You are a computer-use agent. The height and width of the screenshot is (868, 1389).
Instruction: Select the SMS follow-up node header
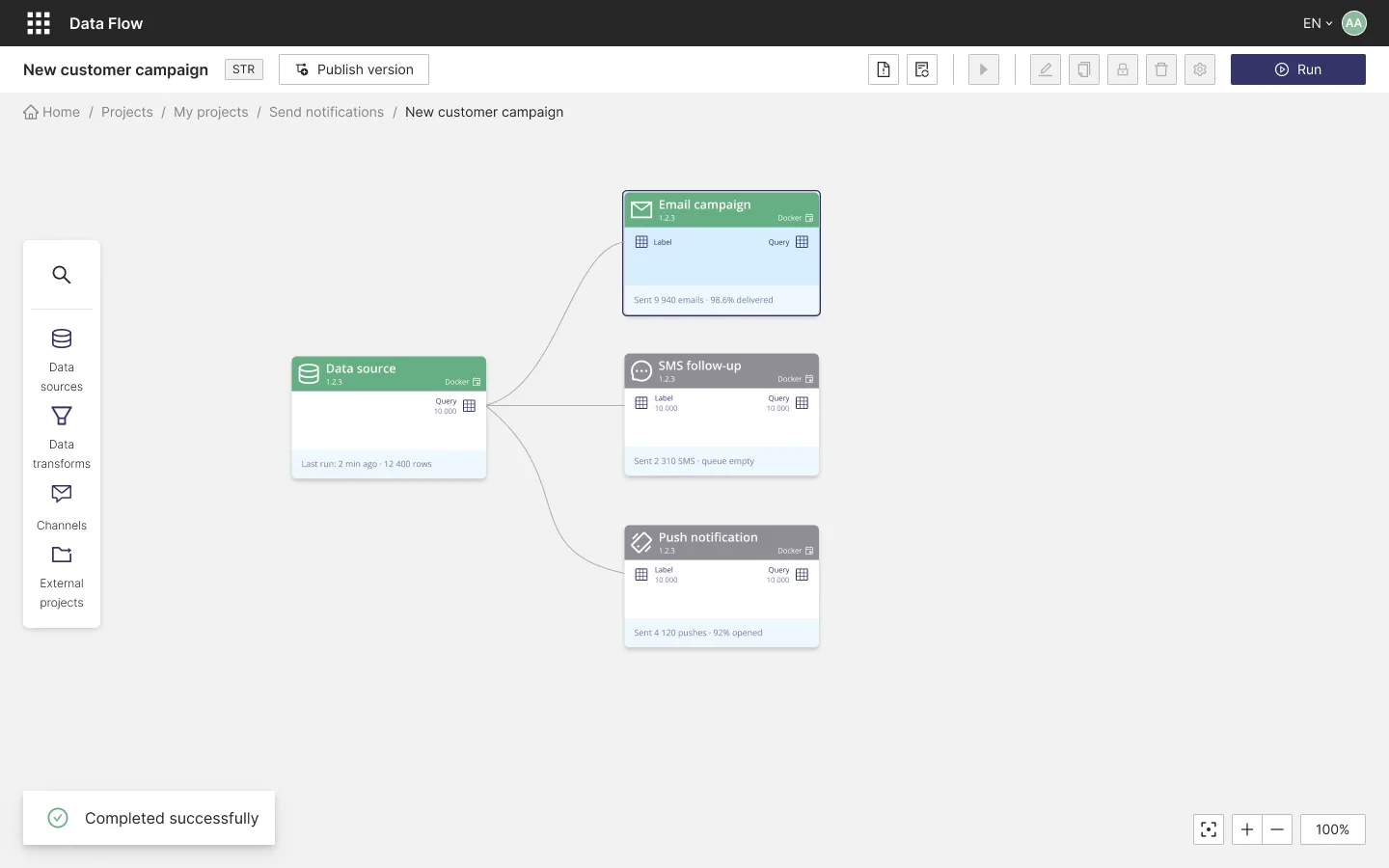click(722, 371)
